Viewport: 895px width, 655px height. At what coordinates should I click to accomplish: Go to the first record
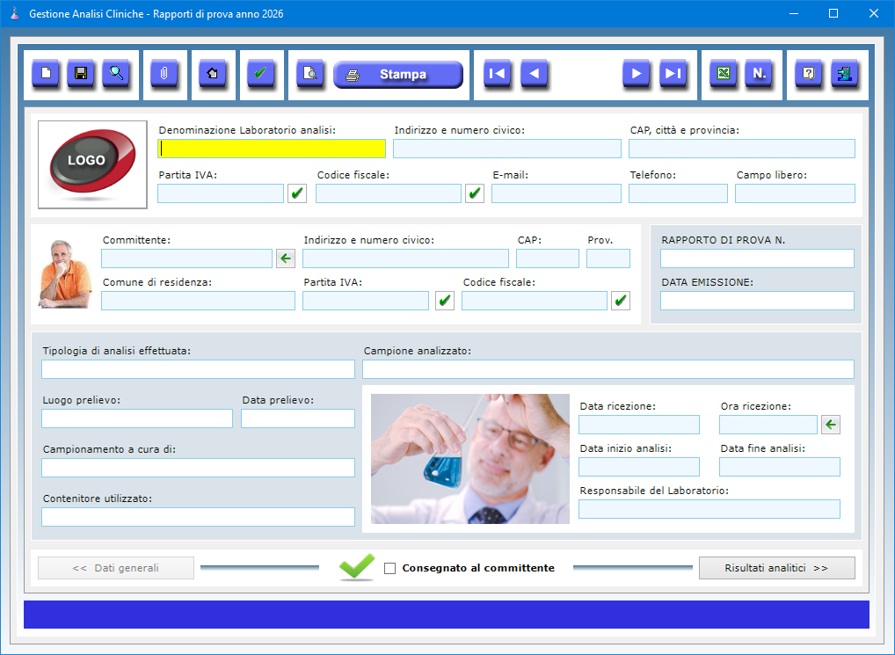[x=497, y=74]
